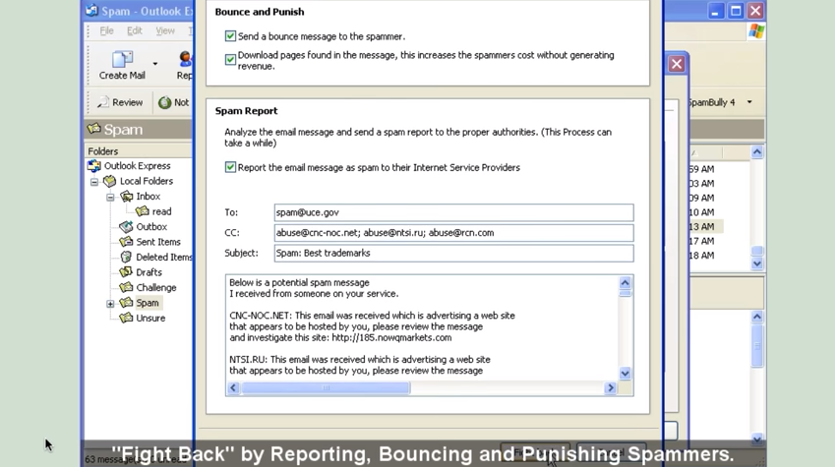The image size is (835, 467).
Task: Click message list scrollbar up arrow
Action: (757, 153)
